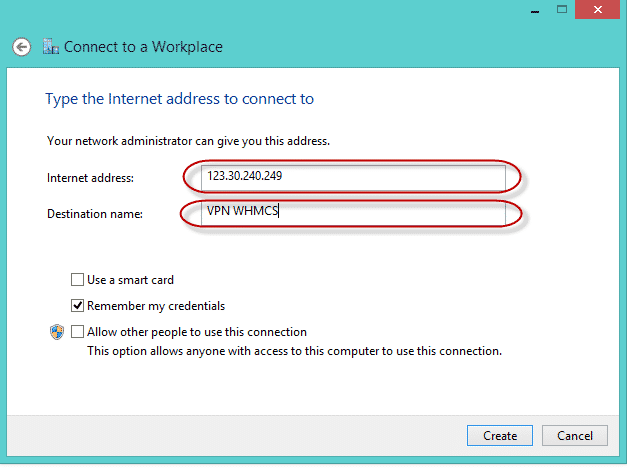This screenshot has height=470, width=627.
Task: Click the text Your network administrator can give you this address
Action: [x=188, y=141]
